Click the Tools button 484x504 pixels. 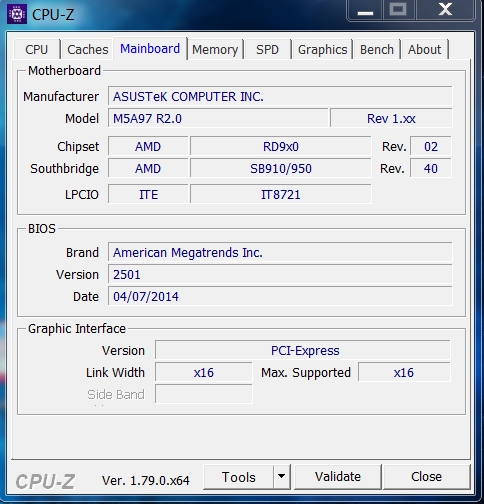tap(239, 477)
